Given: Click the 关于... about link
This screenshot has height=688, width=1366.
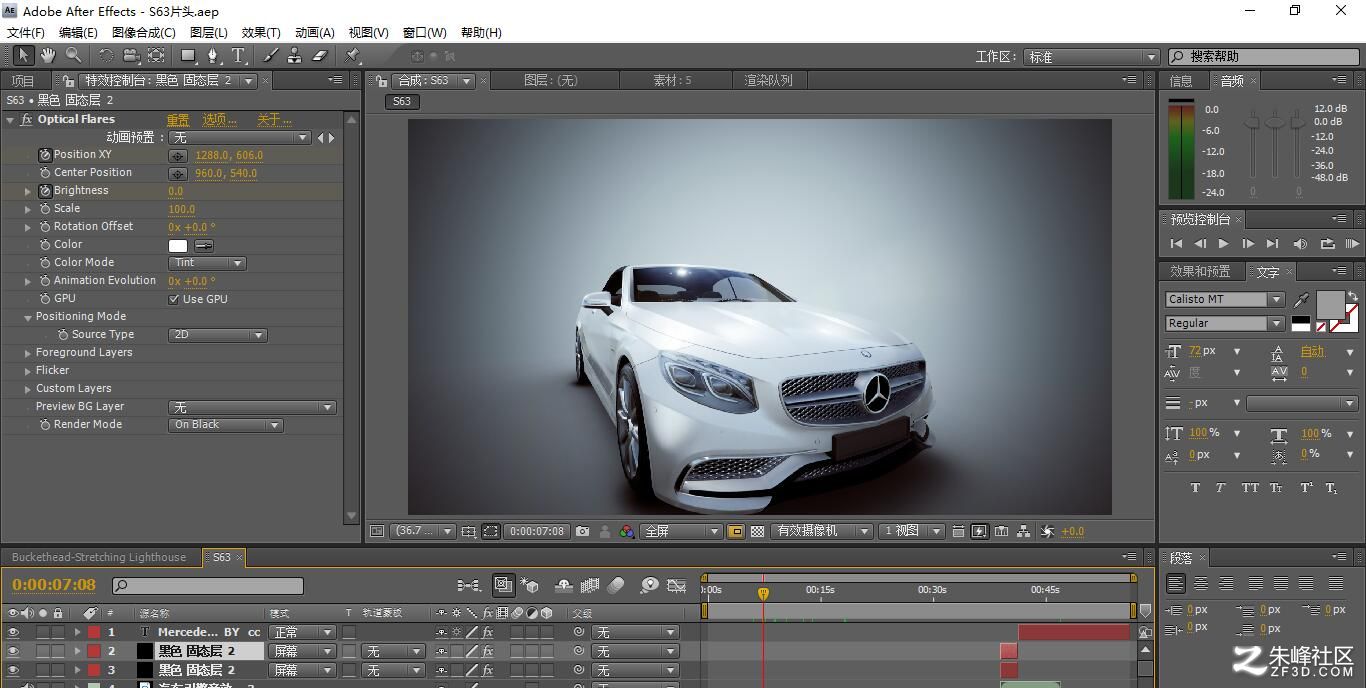Looking at the screenshot, I should tap(274, 120).
